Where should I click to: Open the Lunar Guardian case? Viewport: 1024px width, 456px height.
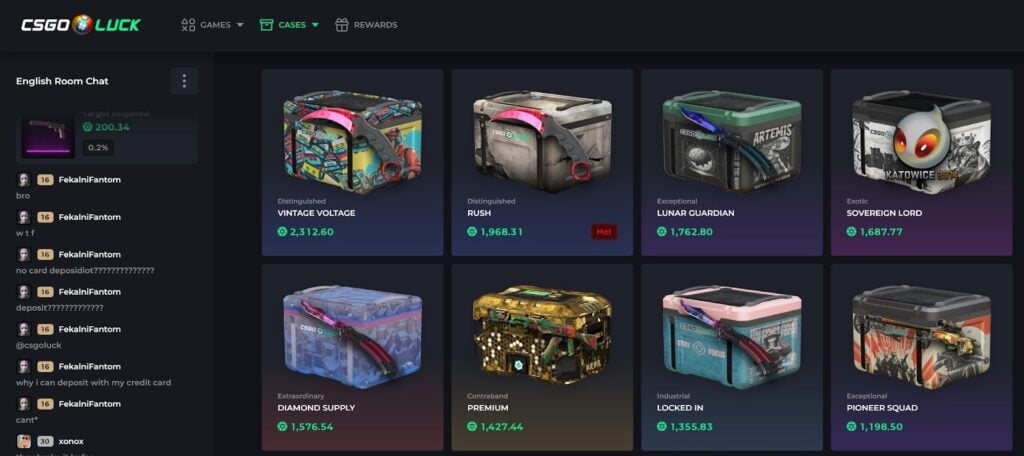(731, 162)
